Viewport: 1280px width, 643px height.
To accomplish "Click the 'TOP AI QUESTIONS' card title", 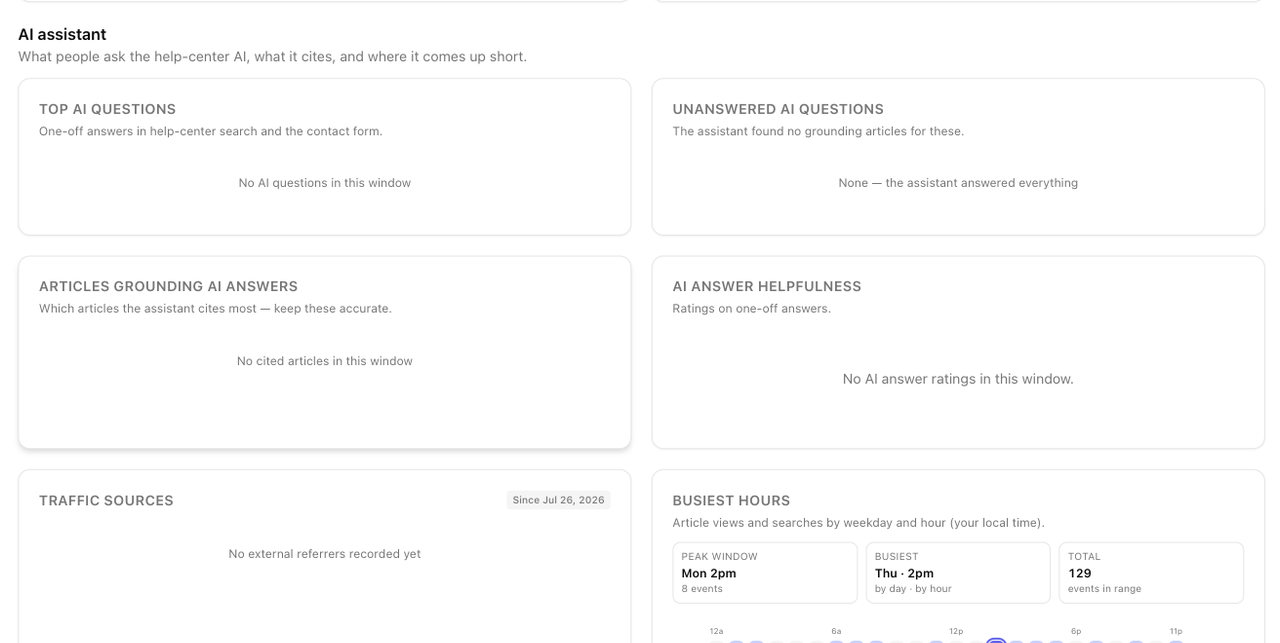I will [107, 109].
